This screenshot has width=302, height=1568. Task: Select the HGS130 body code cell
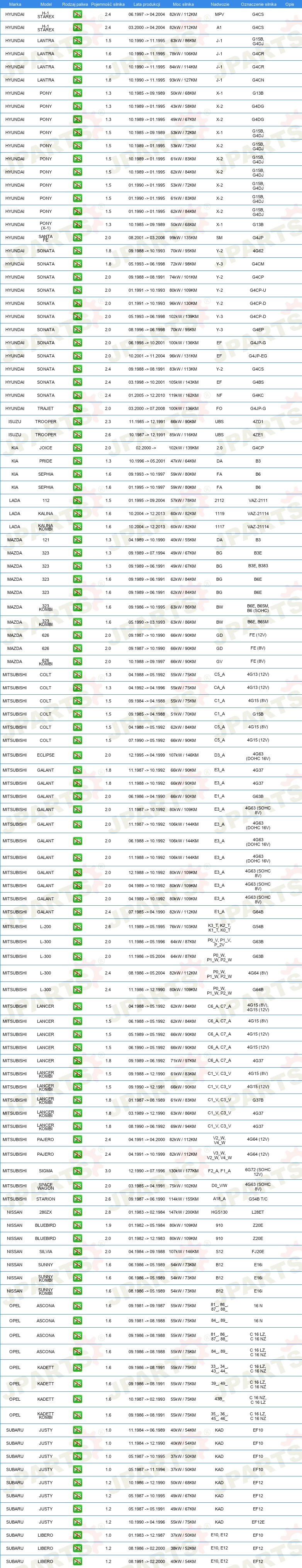click(x=219, y=1212)
